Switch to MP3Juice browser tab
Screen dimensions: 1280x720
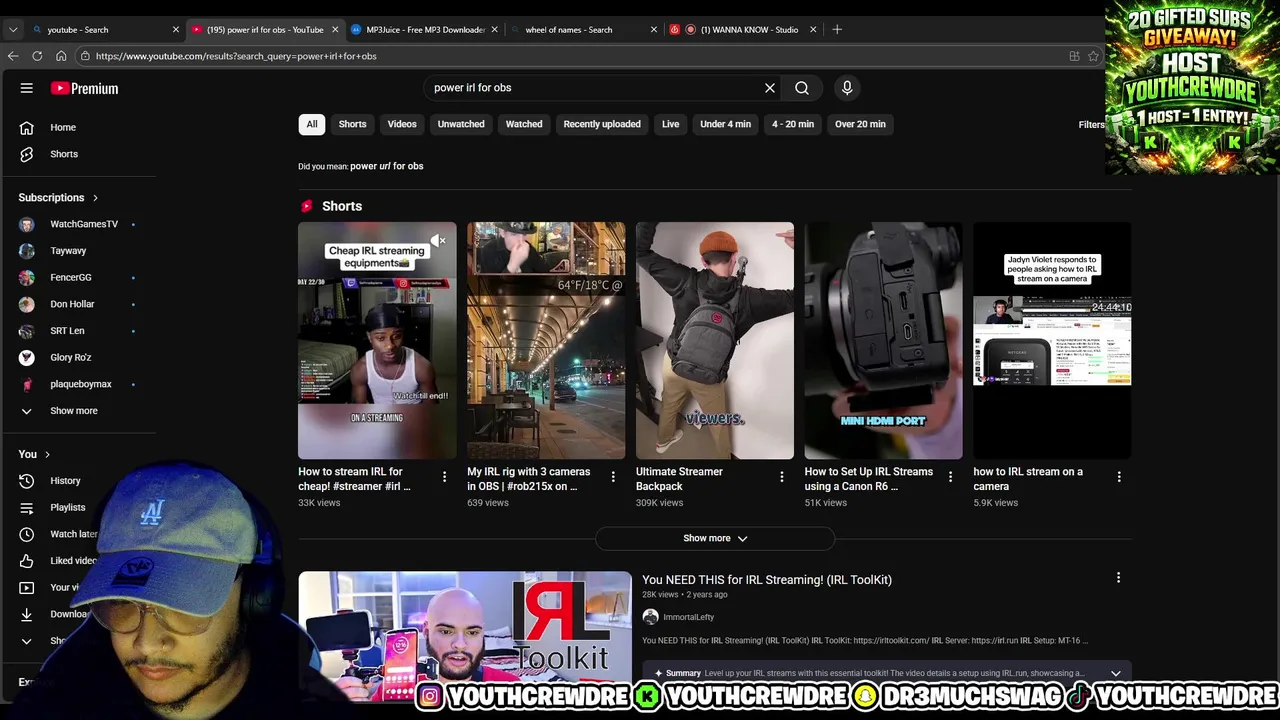pyautogui.click(x=424, y=29)
